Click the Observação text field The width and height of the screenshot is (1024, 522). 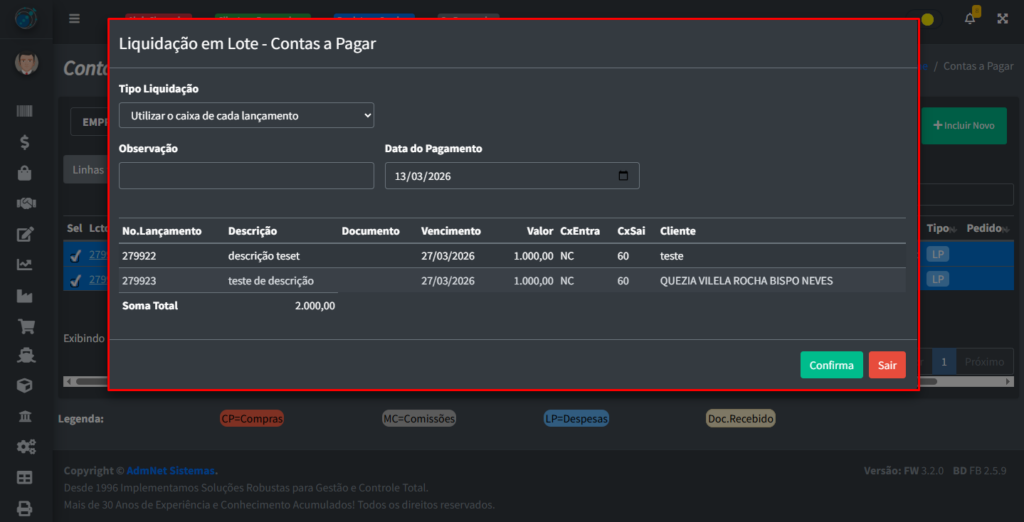click(x=246, y=176)
